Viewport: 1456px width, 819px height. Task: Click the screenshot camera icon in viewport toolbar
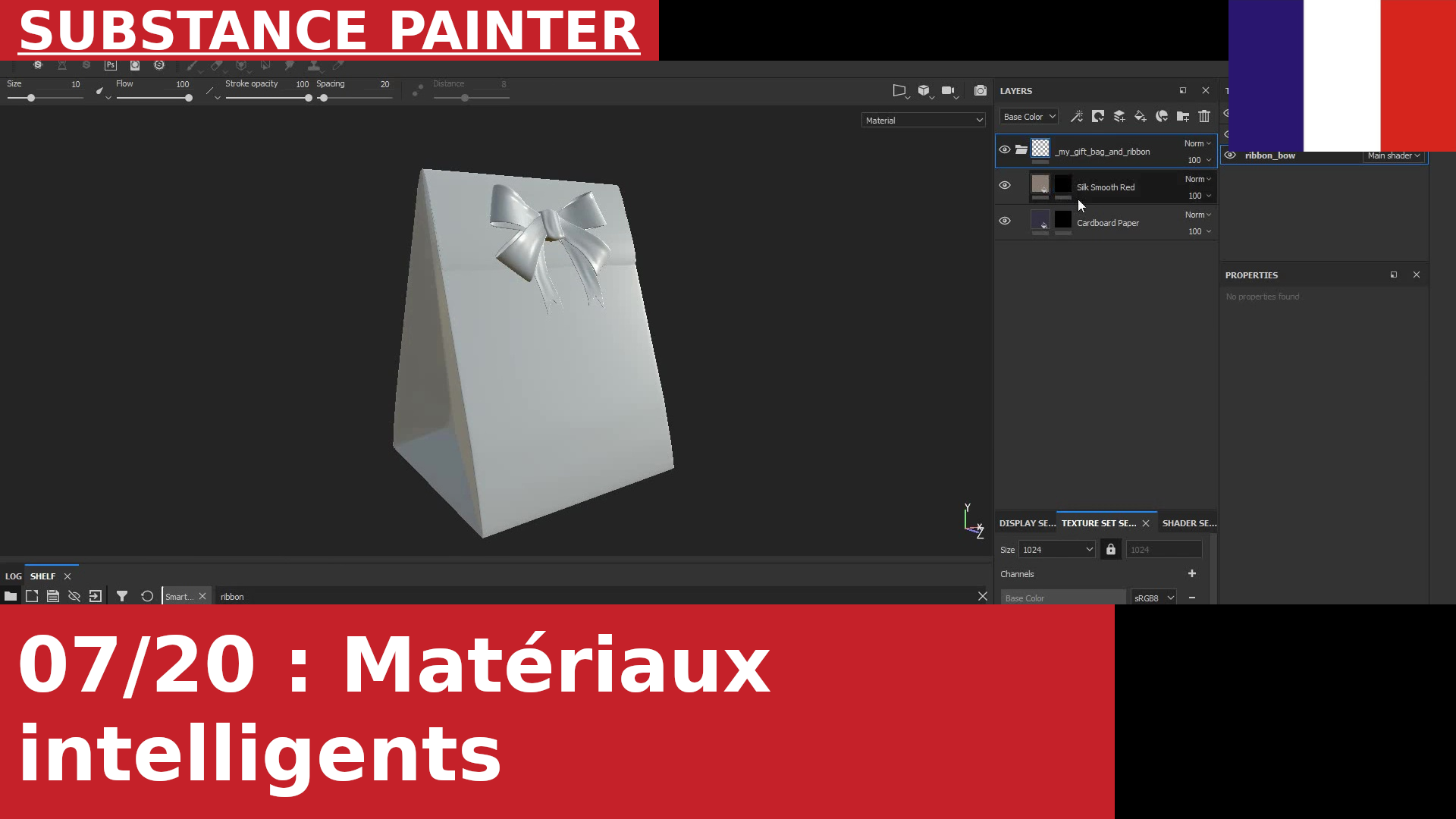(x=981, y=90)
